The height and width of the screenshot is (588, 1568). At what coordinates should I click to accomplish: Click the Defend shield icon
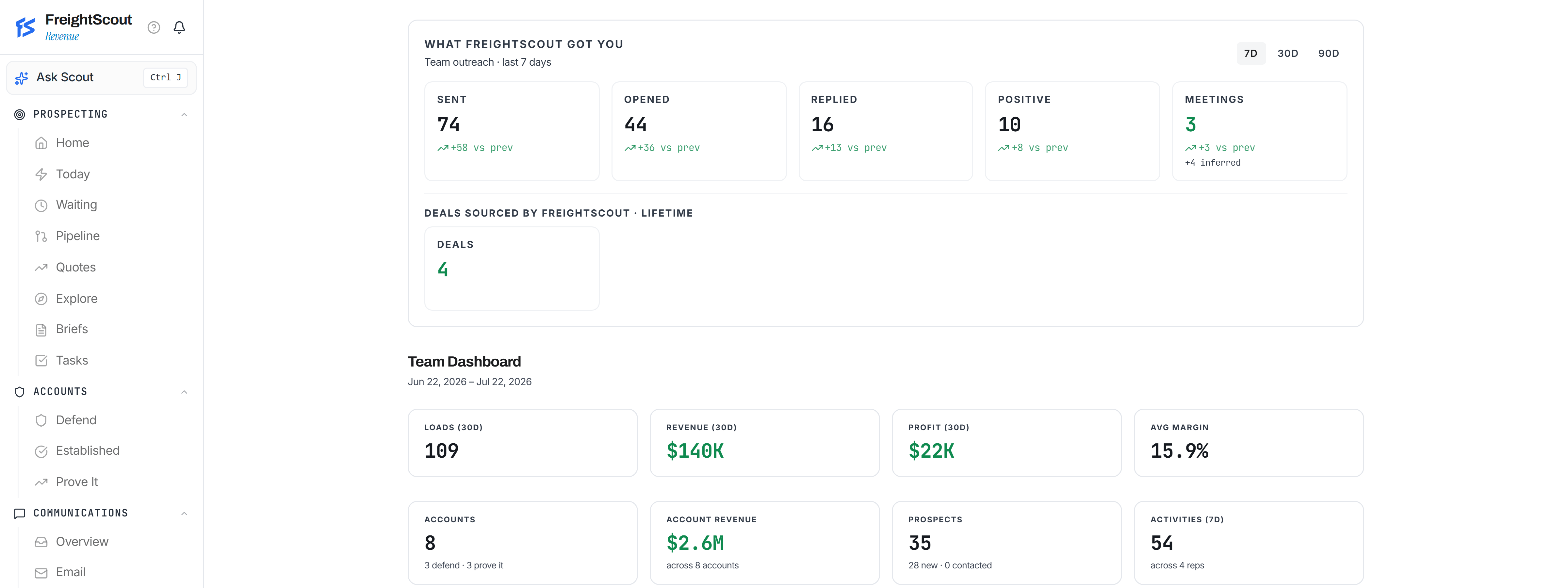pyautogui.click(x=41, y=421)
